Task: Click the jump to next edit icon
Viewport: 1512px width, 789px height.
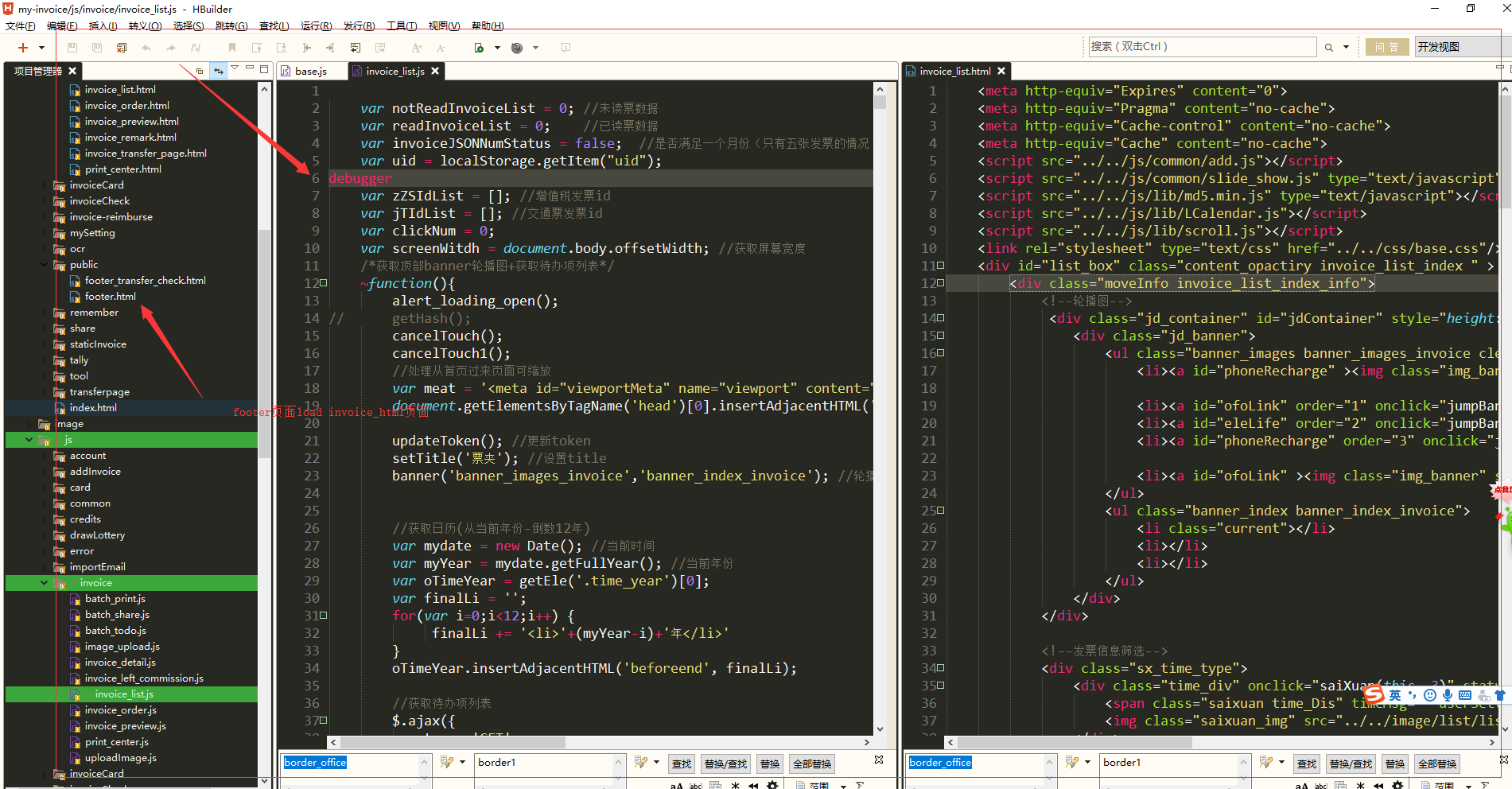Action: click(x=331, y=48)
